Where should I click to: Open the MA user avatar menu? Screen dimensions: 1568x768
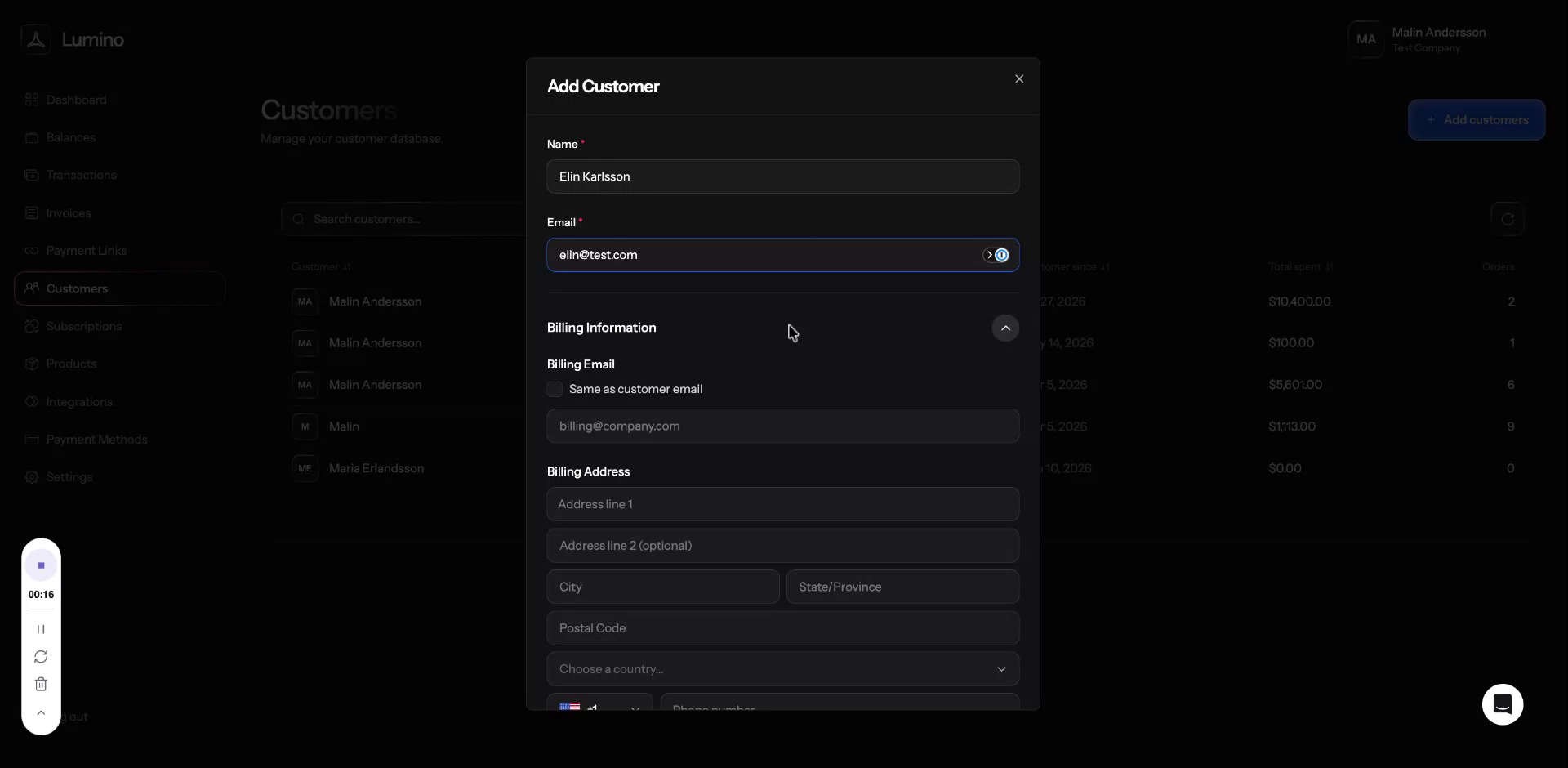(x=1366, y=39)
